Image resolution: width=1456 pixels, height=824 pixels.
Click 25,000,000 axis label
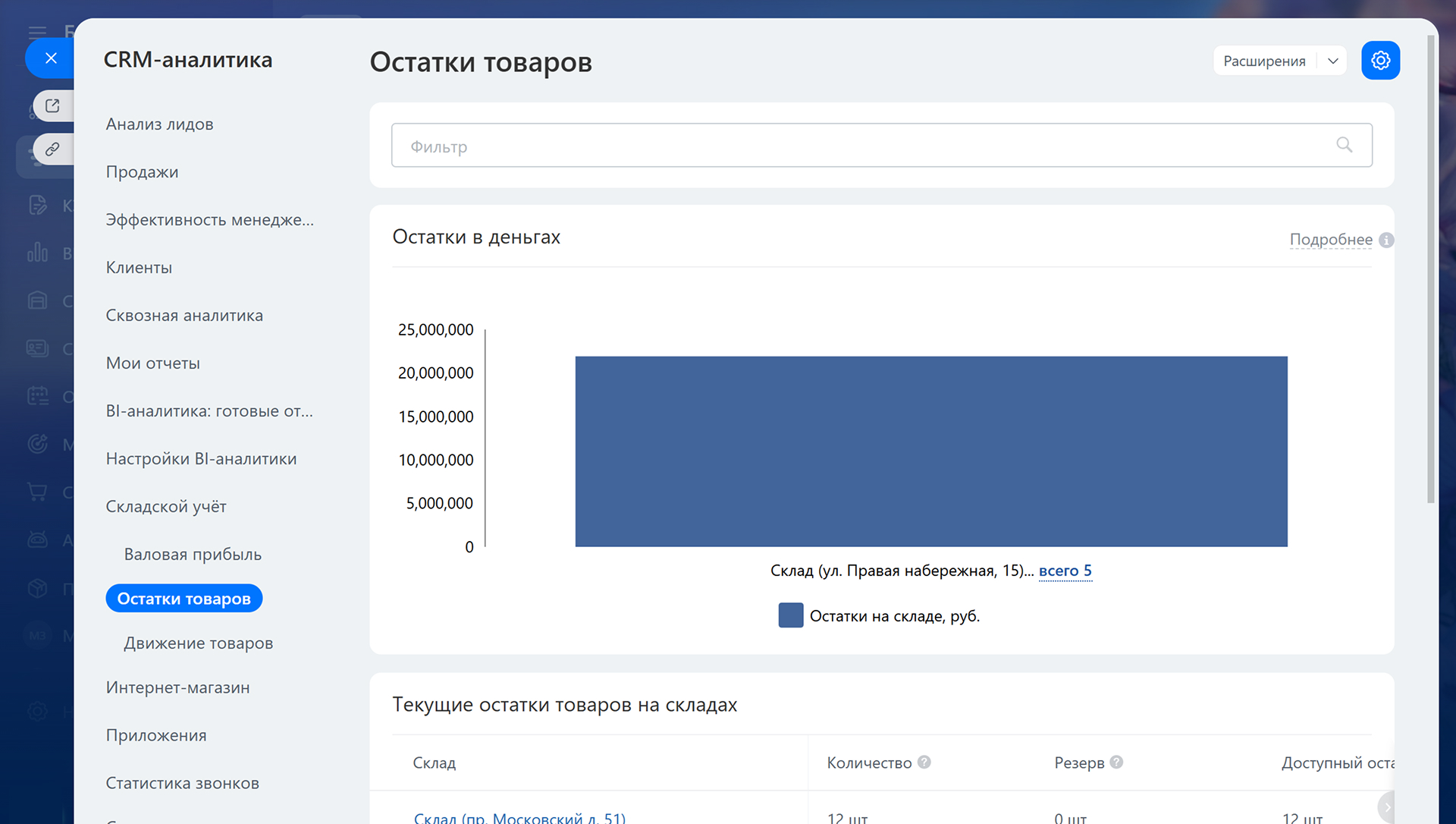(x=435, y=329)
